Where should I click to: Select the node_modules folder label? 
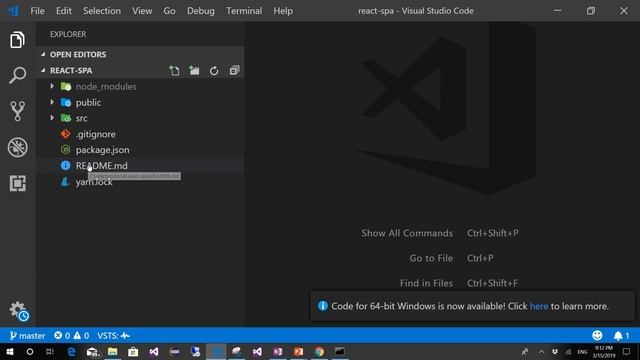[106, 87]
